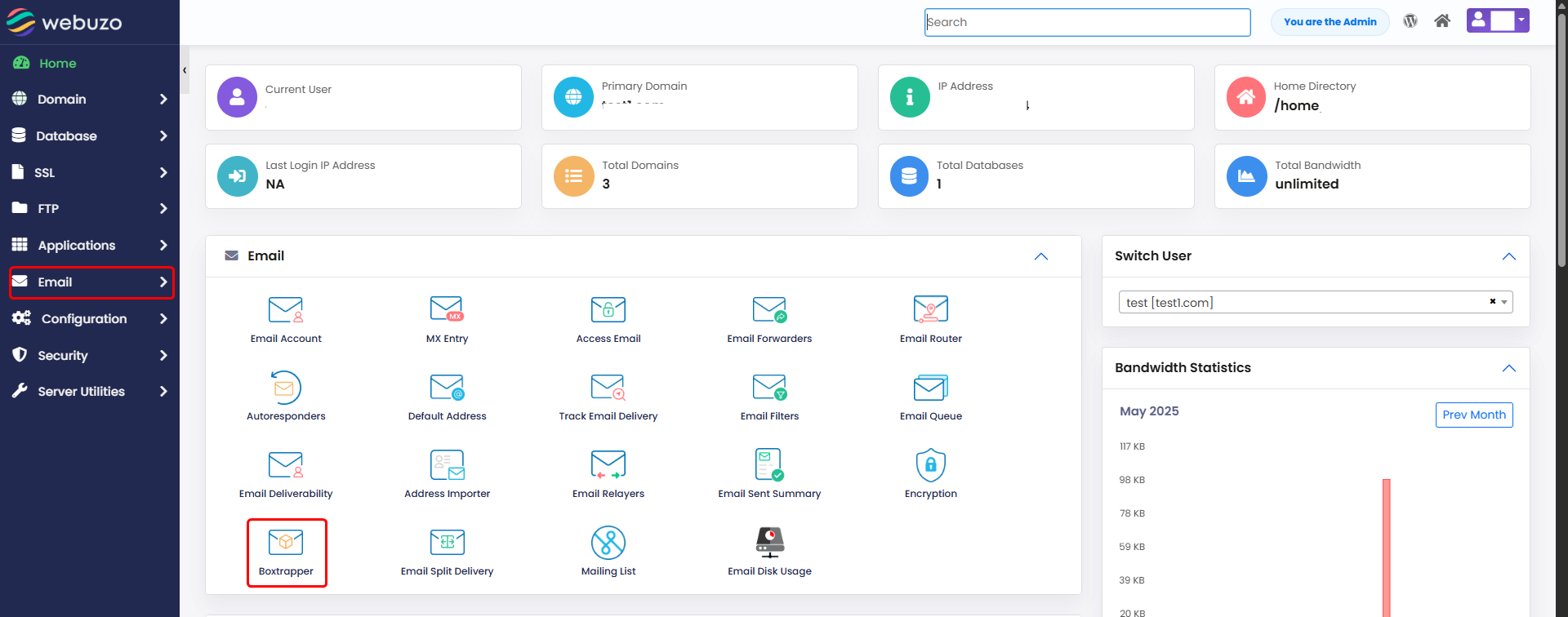Collapse the Email panel chevron
This screenshot has height=617, width=1568.
(x=1040, y=256)
